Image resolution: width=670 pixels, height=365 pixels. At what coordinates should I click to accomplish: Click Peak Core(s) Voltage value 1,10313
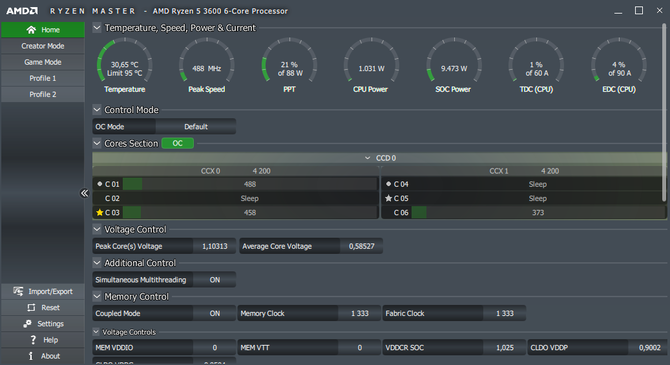coord(215,246)
